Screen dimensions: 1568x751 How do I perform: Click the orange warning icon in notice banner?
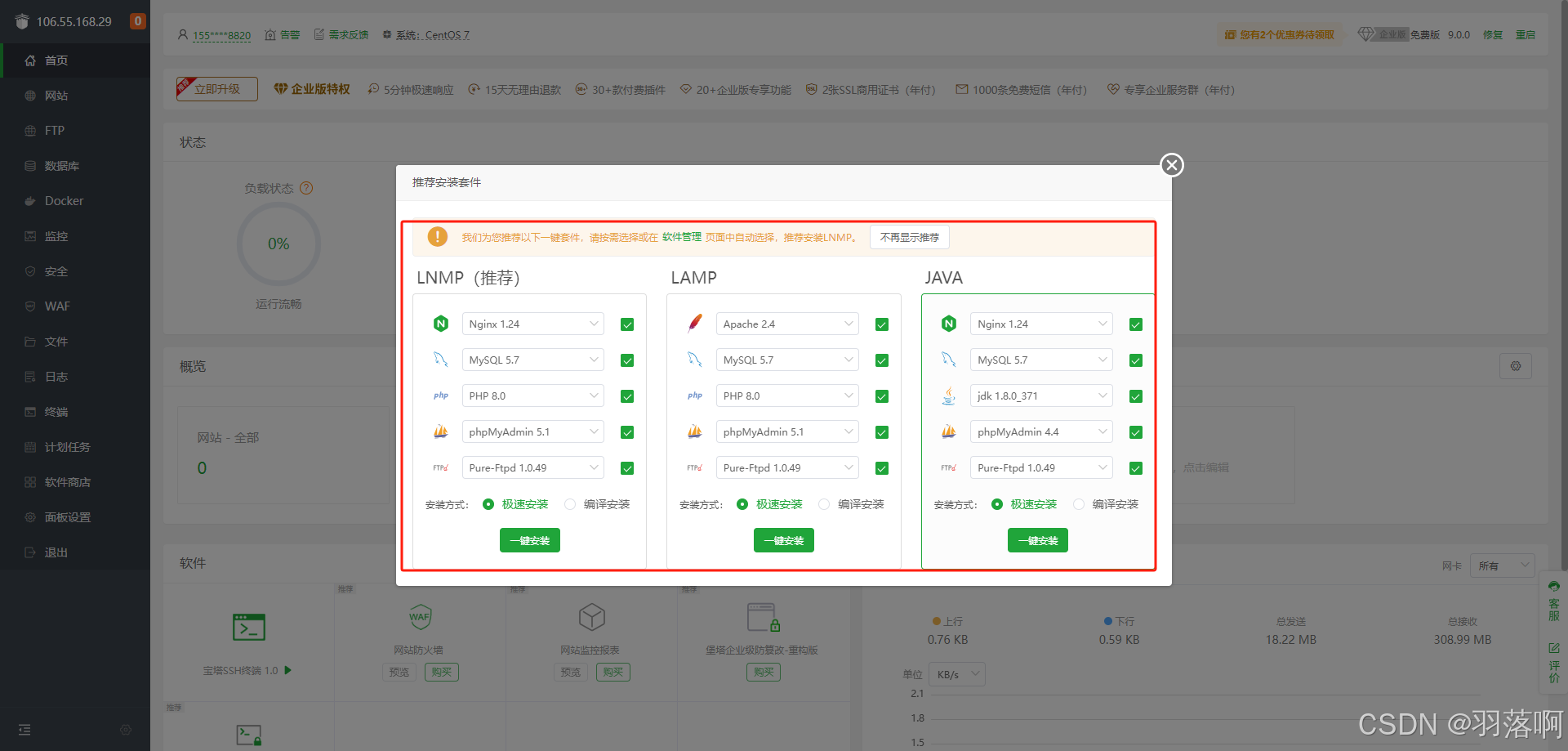438,237
